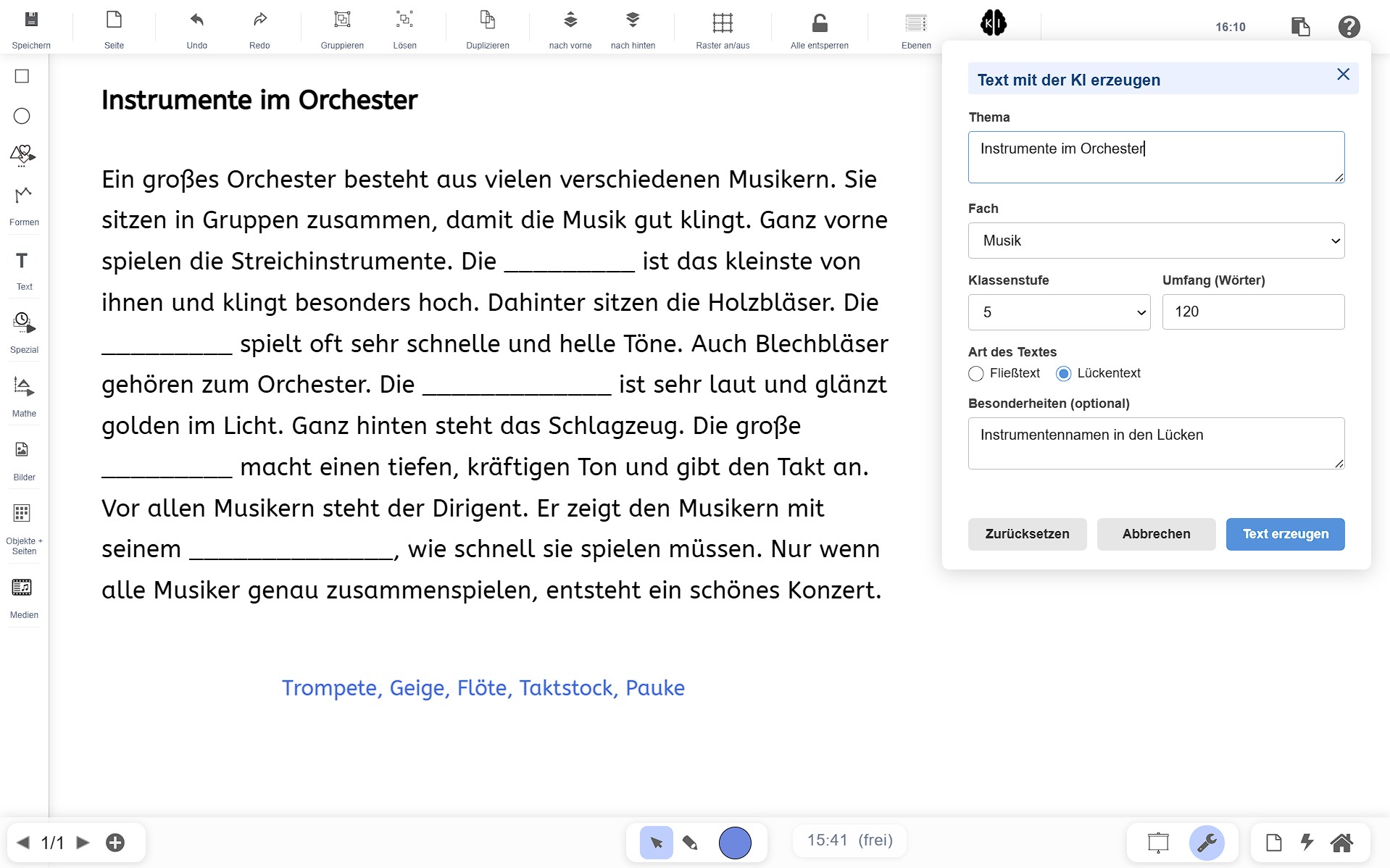Click the lightning bolt icon

click(x=1307, y=843)
